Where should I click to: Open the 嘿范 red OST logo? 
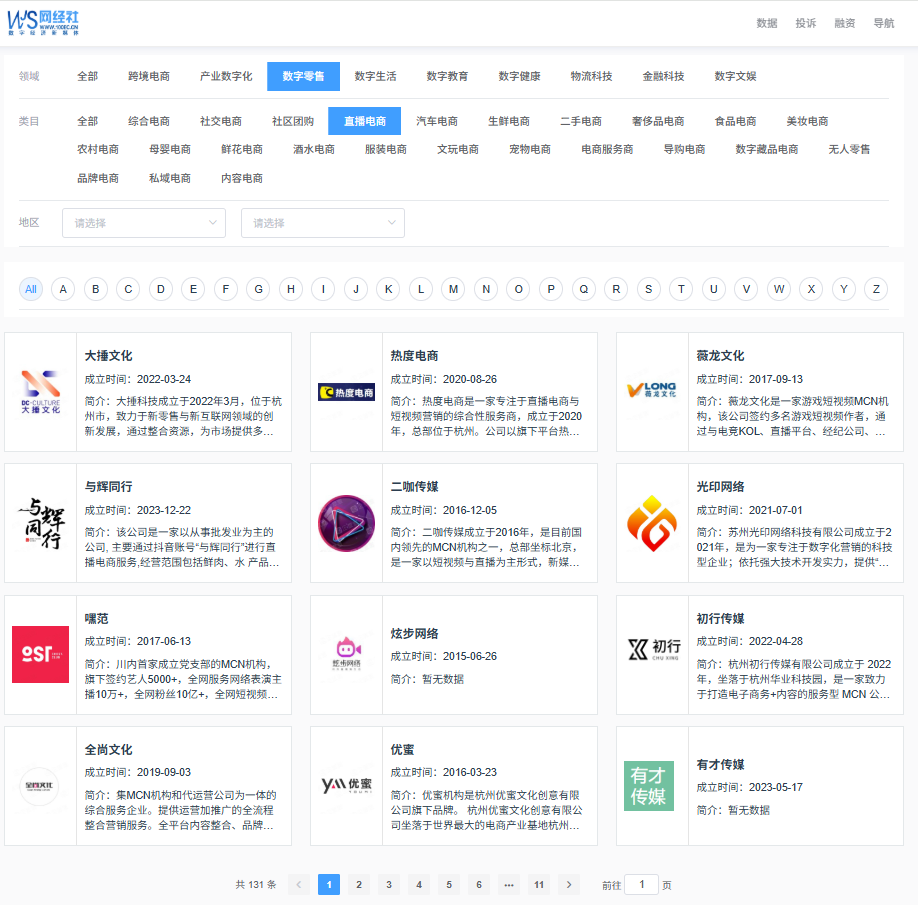coord(40,654)
